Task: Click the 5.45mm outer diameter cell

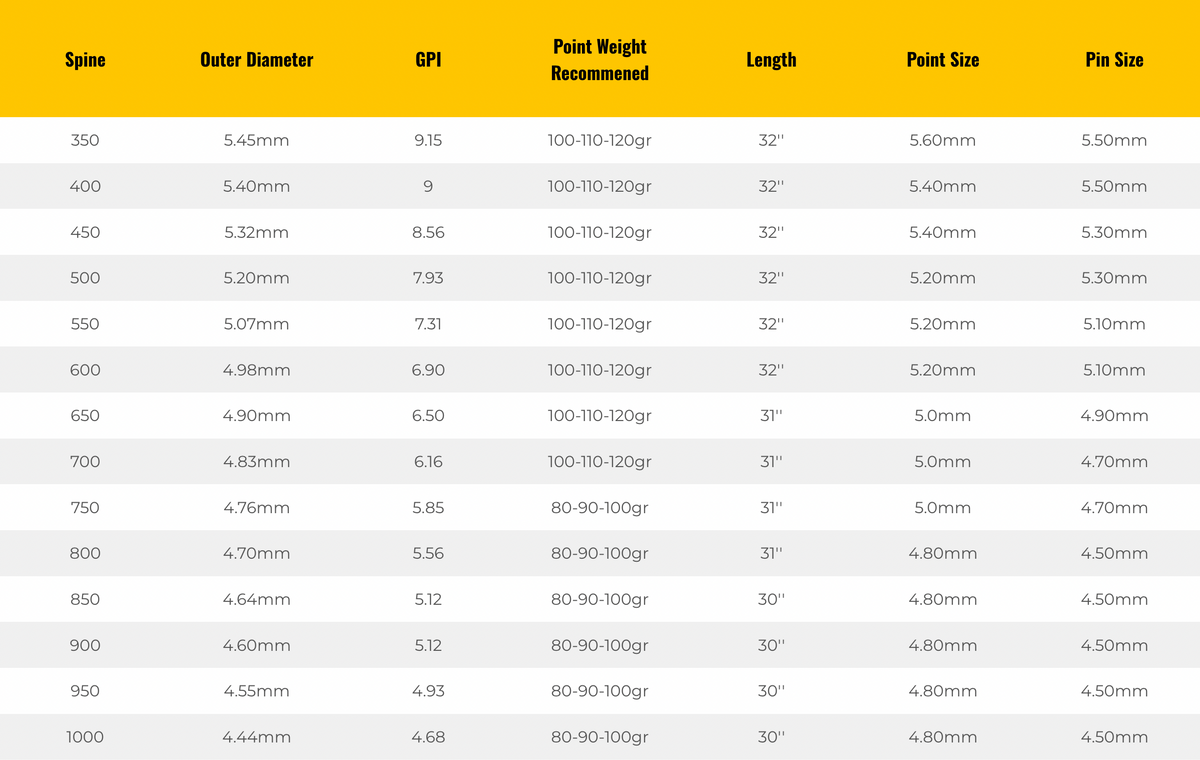Action: click(257, 141)
